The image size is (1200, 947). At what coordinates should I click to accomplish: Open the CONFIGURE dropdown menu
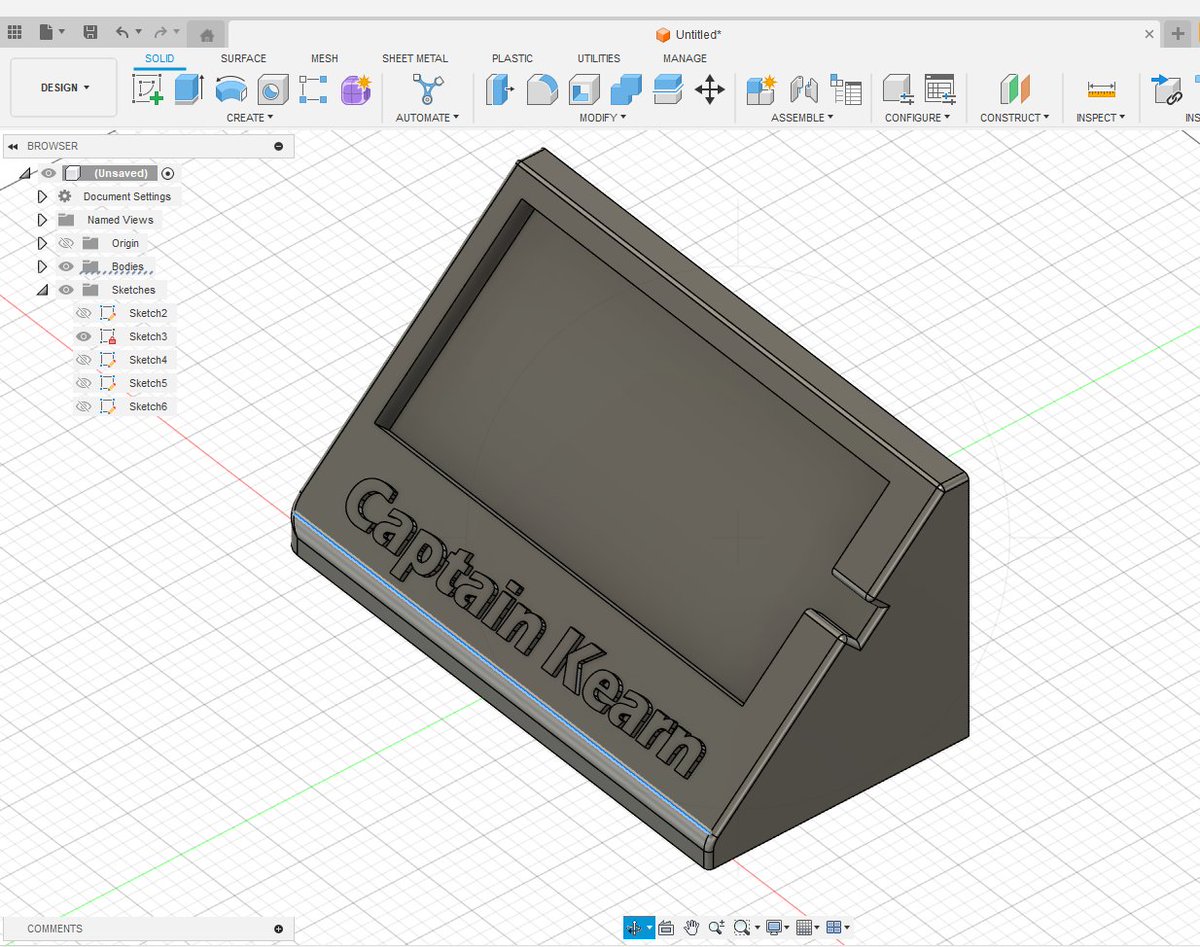click(x=918, y=118)
